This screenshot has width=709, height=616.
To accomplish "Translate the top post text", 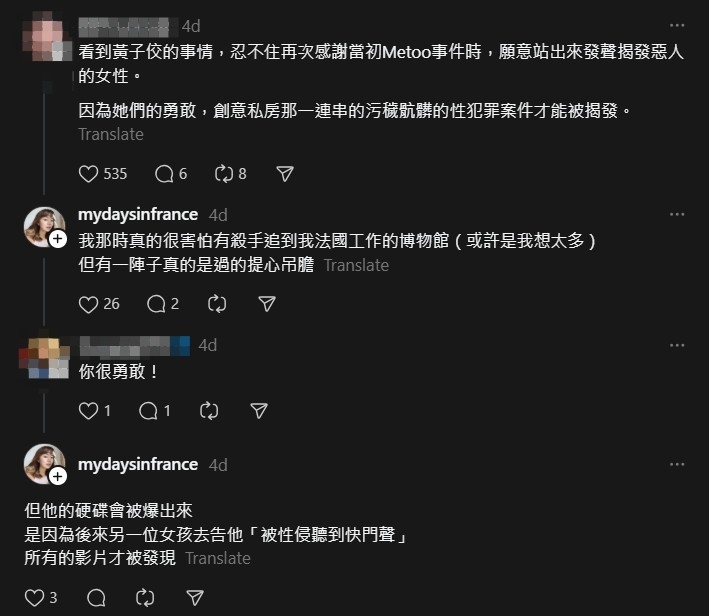I will click(111, 134).
